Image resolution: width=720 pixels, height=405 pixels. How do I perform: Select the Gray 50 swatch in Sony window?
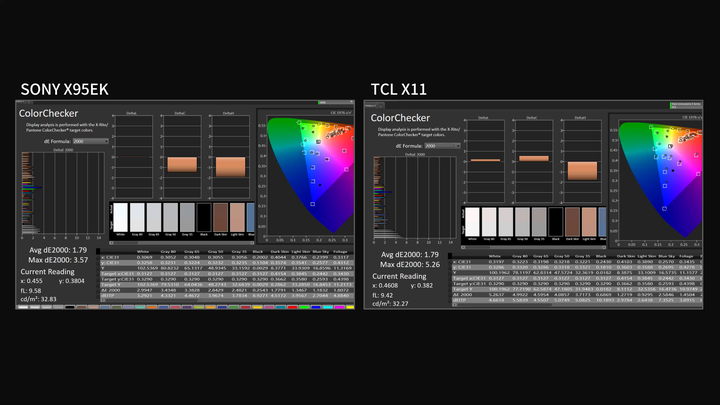point(170,218)
